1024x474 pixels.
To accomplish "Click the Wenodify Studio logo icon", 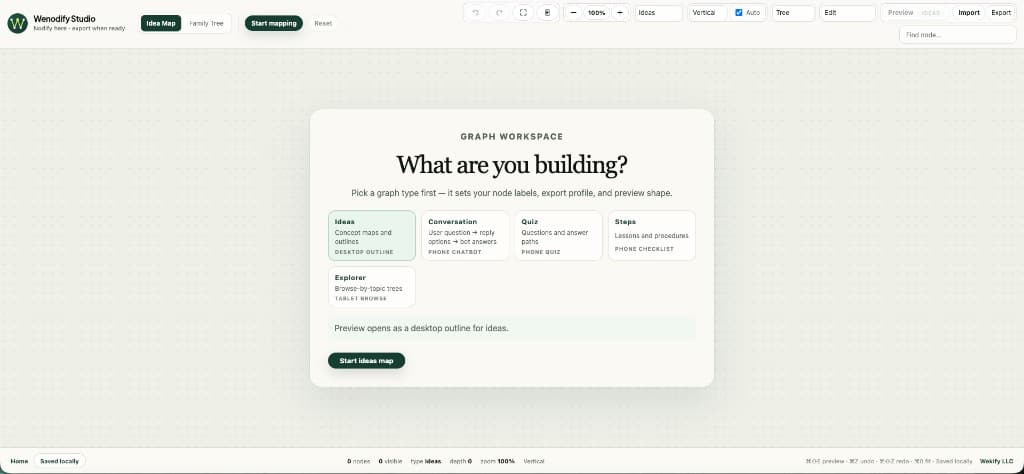I will [x=18, y=23].
